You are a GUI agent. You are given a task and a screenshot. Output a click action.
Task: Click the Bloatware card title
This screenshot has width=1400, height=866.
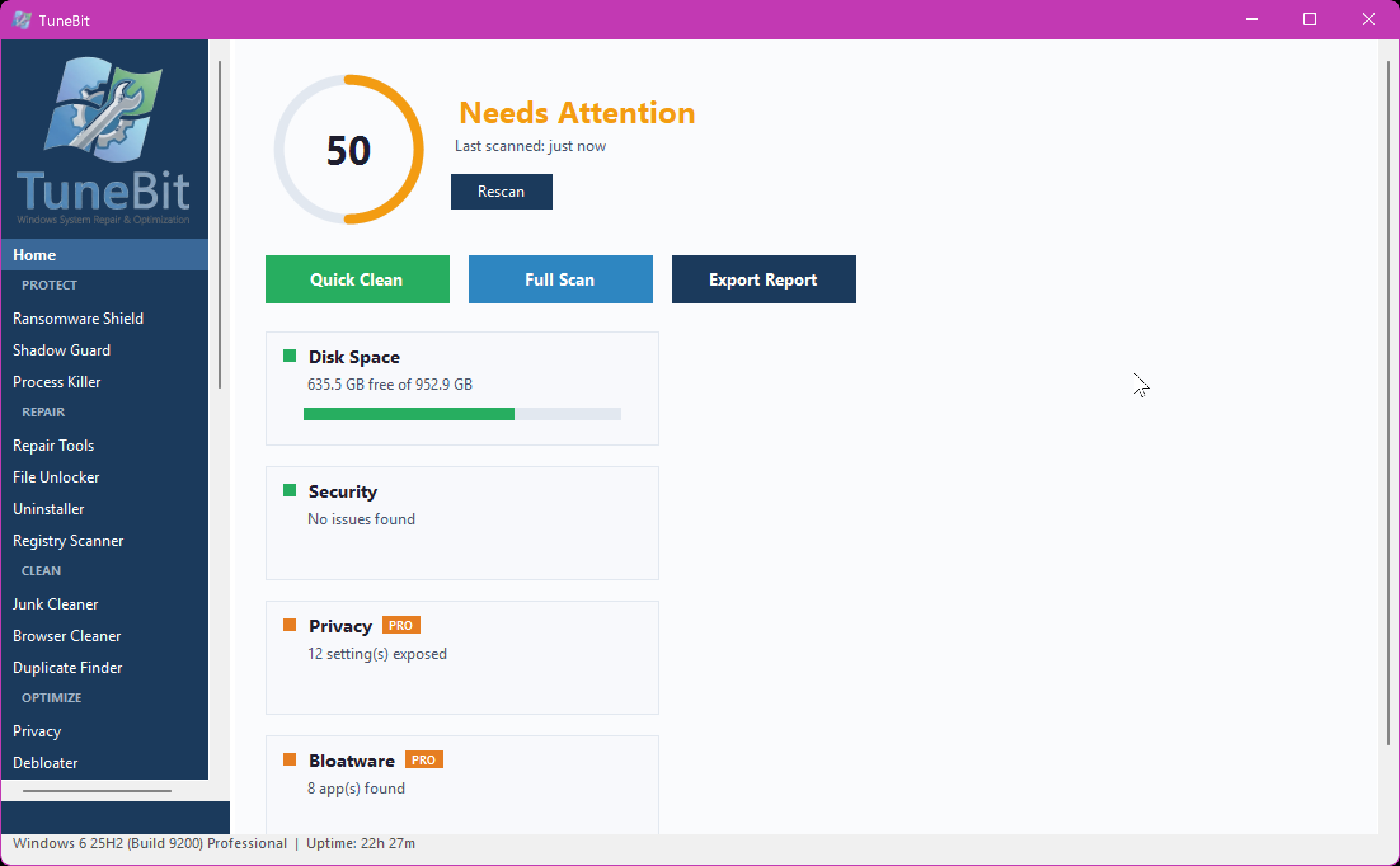tap(352, 761)
